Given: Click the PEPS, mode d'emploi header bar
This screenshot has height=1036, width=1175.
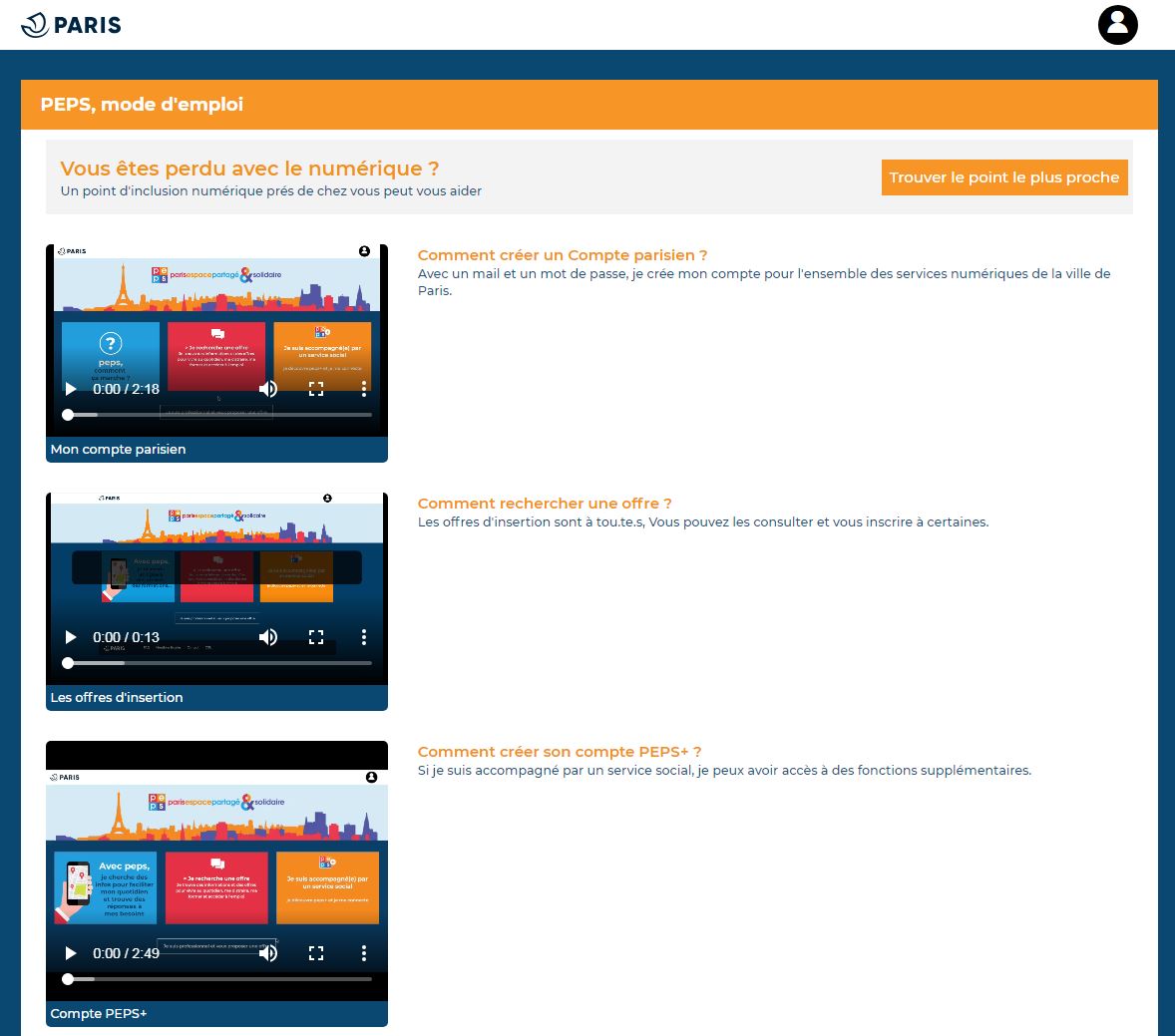Looking at the screenshot, I should 588,105.
